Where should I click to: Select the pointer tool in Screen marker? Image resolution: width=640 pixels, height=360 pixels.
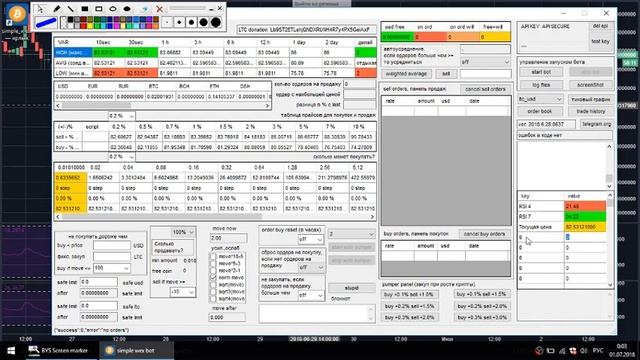pos(40,9)
